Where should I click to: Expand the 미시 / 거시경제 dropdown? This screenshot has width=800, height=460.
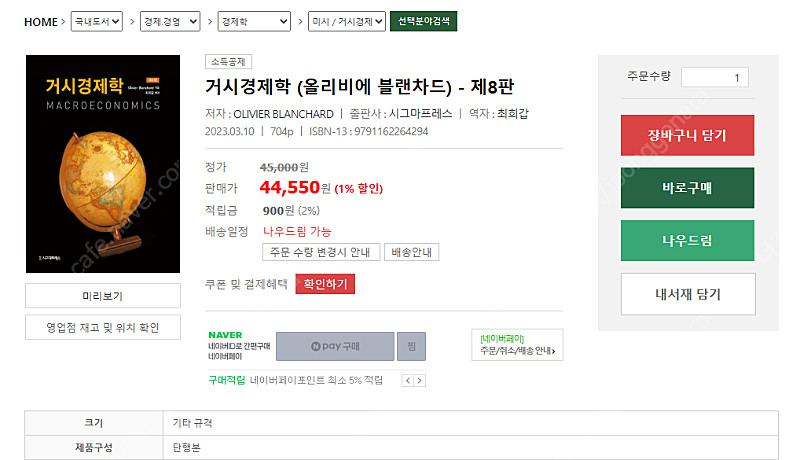(347, 21)
